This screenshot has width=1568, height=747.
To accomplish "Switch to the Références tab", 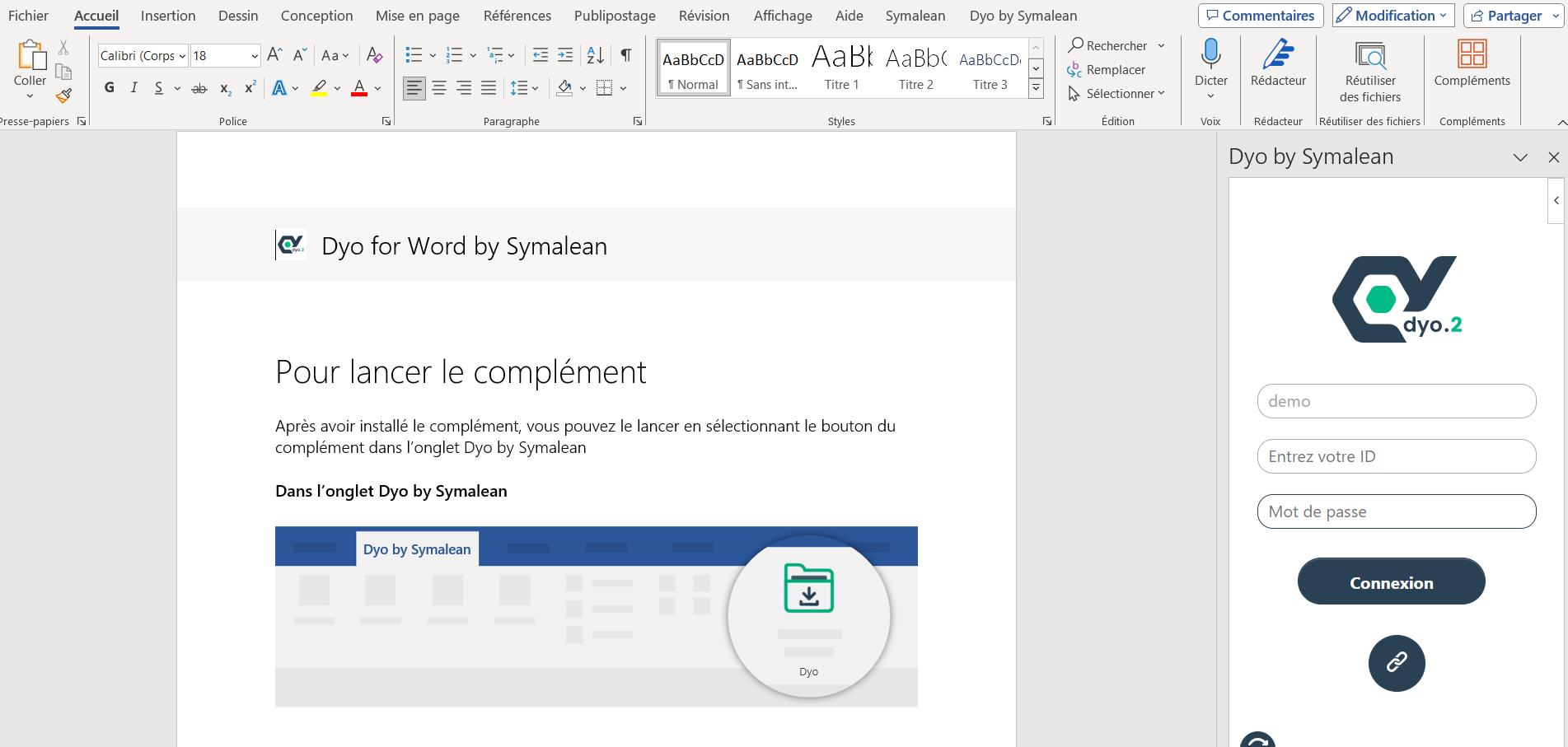I will (x=517, y=16).
